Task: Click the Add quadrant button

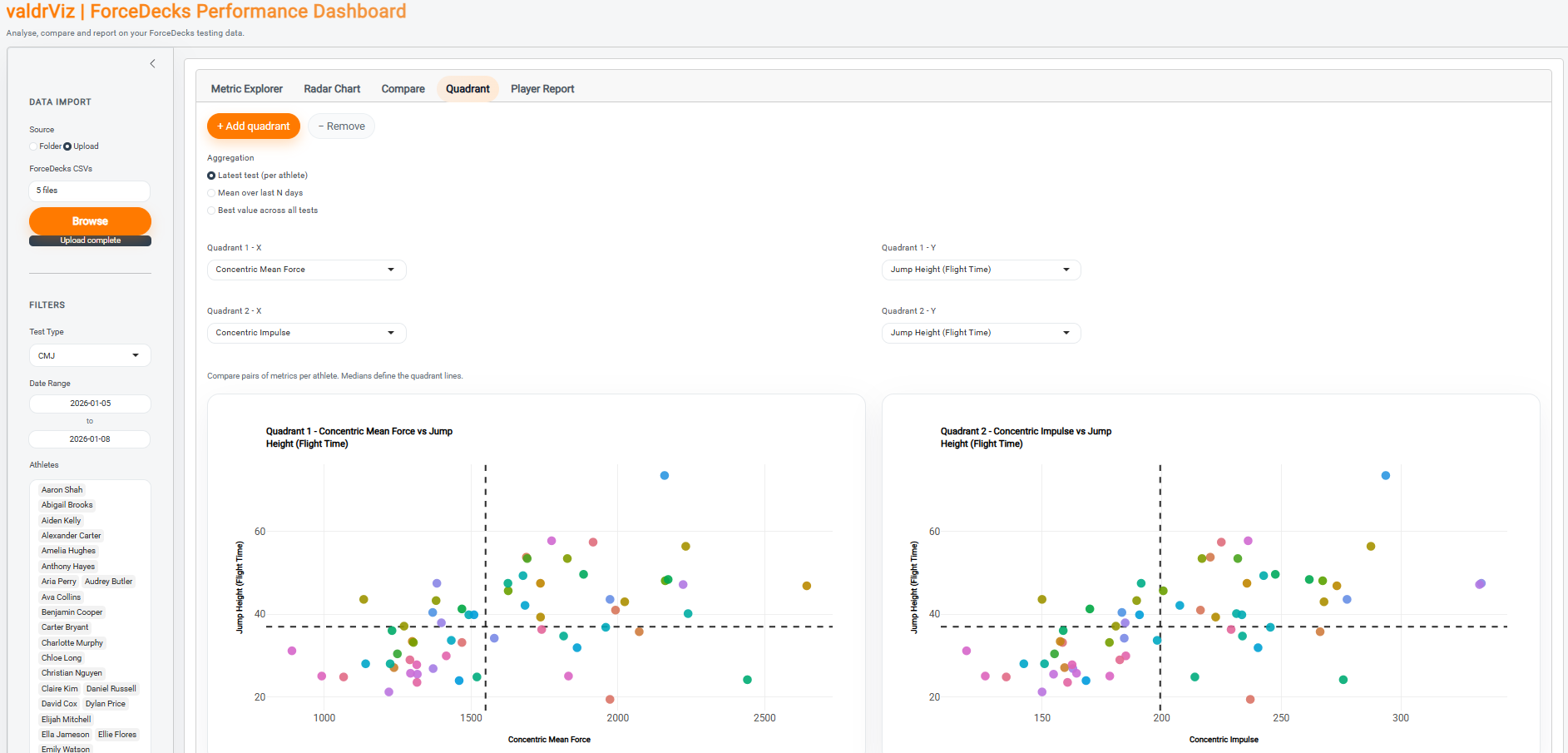Action: (x=254, y=126)
